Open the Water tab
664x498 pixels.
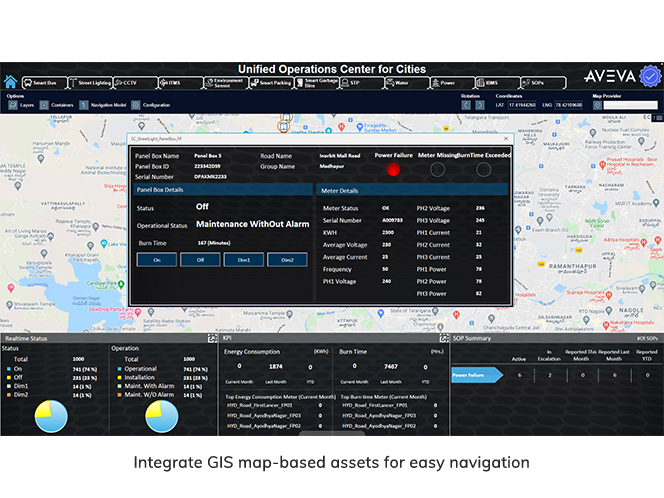pyautogui.click(x=407, y=83)
